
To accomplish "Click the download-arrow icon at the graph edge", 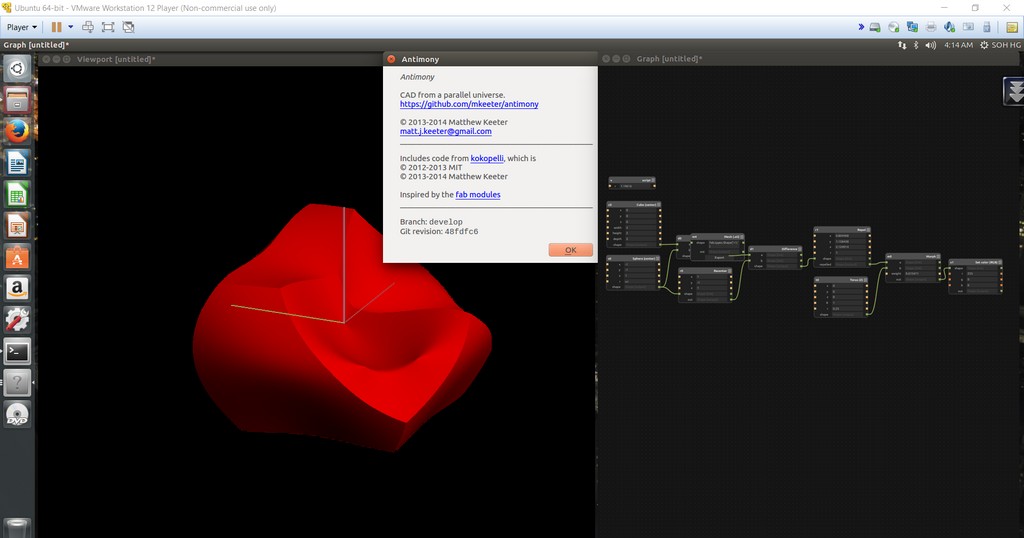I will click(x=1014, y=91).
